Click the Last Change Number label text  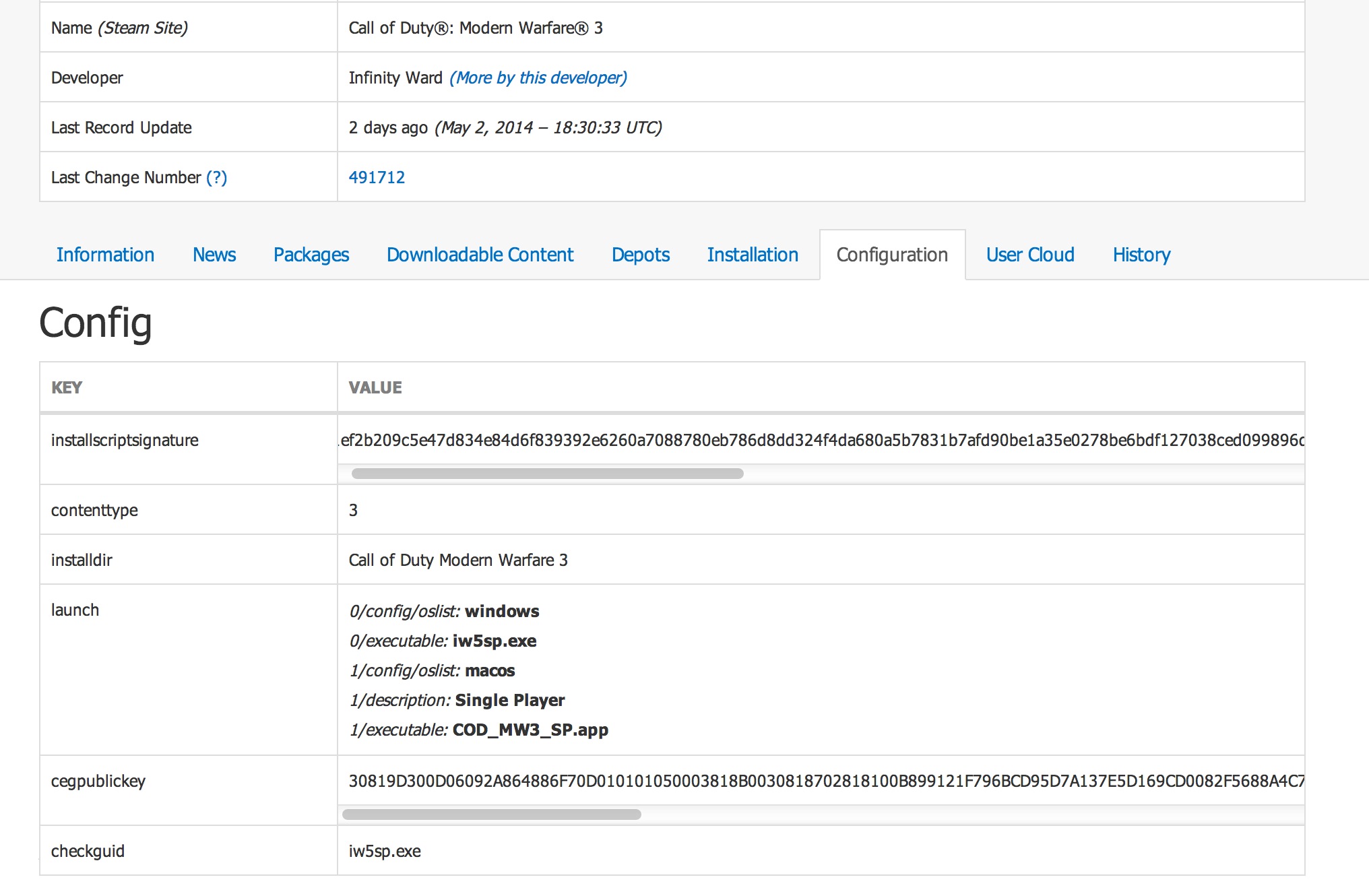coord(126,177)
